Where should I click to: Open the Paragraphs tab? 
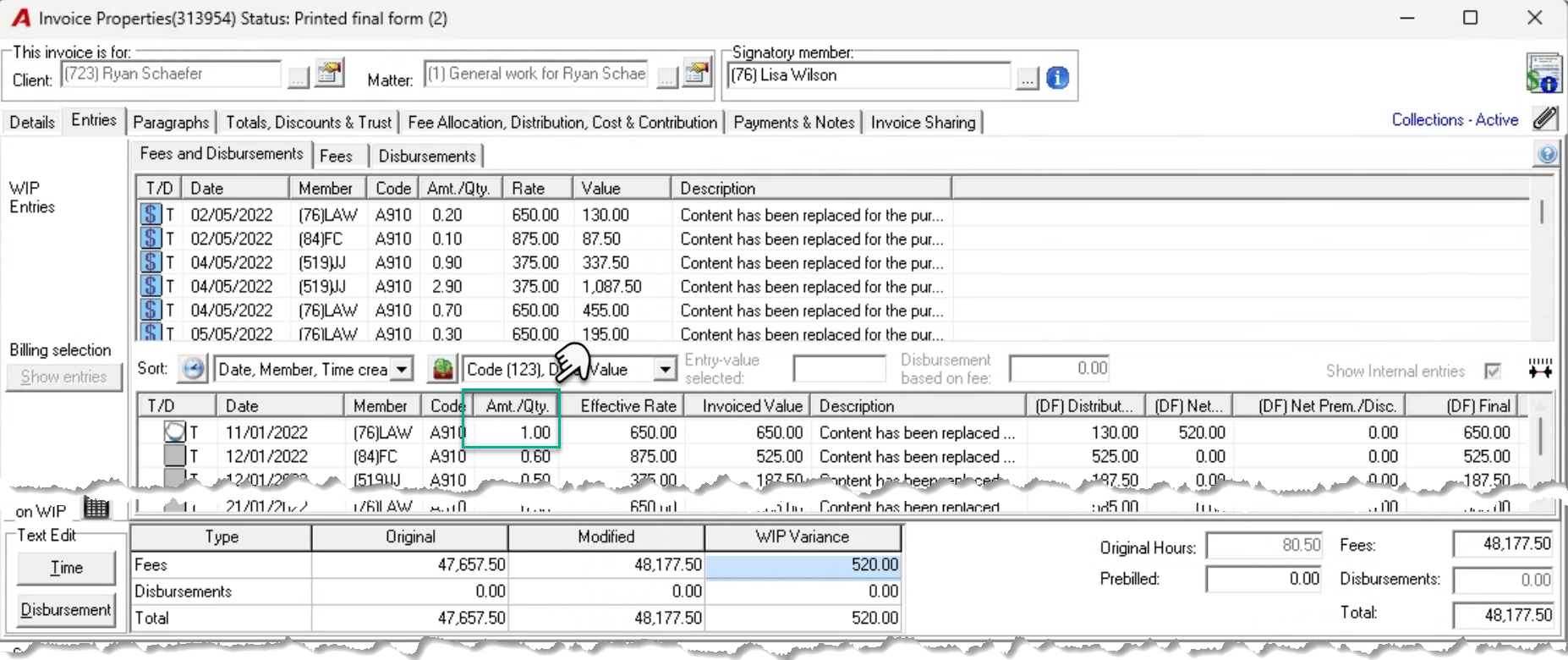click(x=171, y=122)
